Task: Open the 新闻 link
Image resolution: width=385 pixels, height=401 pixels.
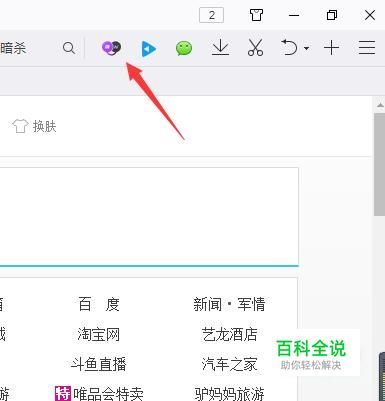Action: click(207, 304)
